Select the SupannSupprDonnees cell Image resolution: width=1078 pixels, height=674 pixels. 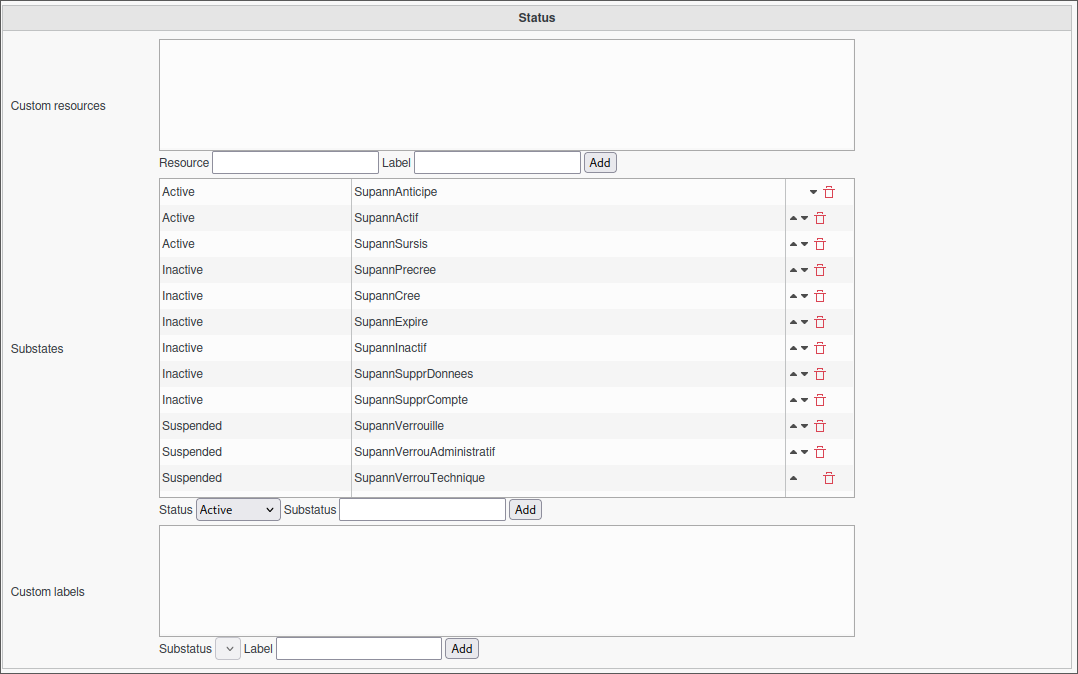pyautogui.click(x=568, y=374)
